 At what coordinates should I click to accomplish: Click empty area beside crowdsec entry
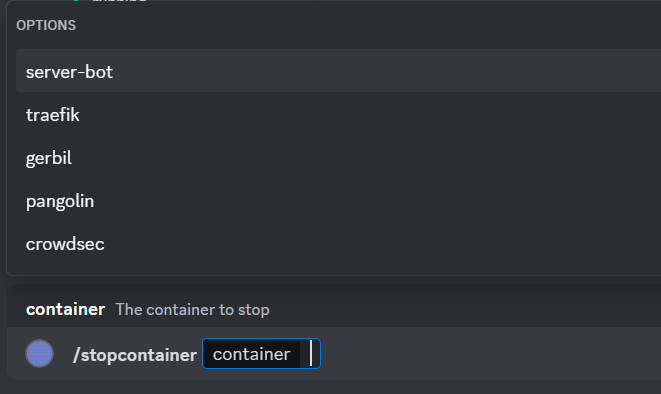(379, 244)
